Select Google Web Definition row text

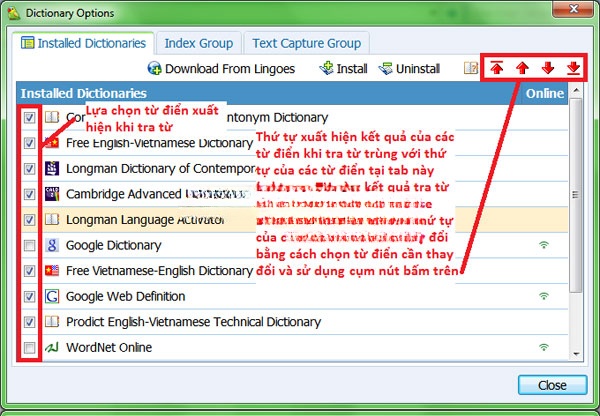126,296
